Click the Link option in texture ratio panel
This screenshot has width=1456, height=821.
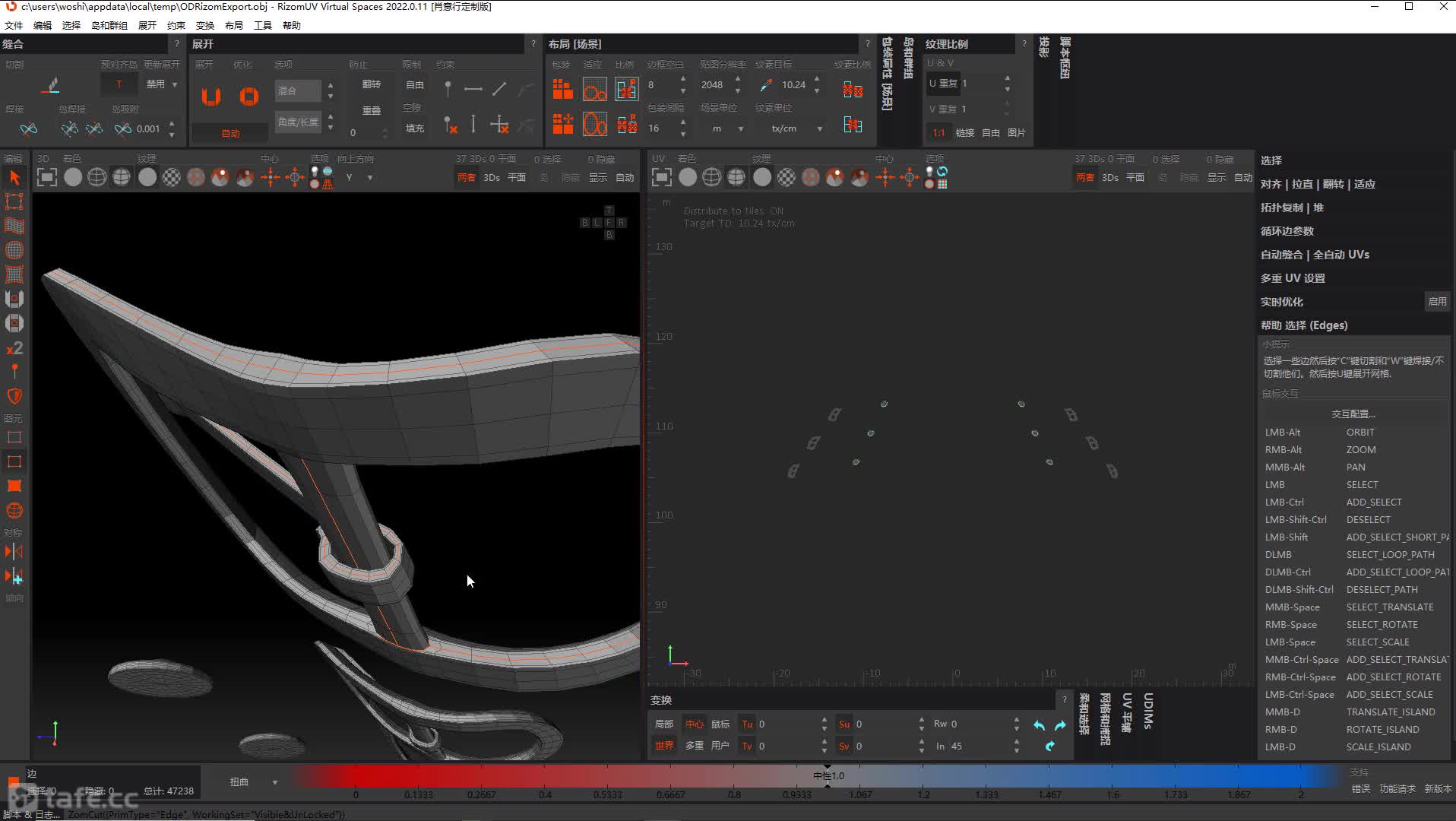(965, 132)
